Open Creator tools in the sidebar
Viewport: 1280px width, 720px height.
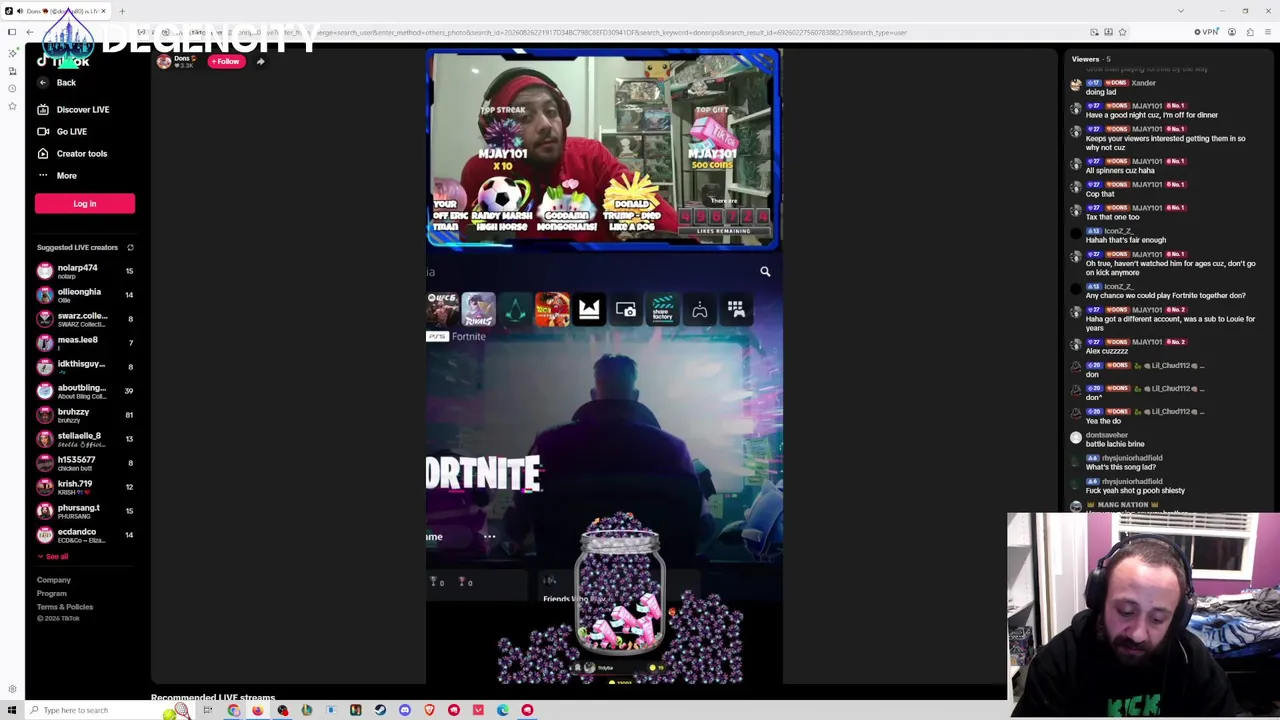[82, 154]
